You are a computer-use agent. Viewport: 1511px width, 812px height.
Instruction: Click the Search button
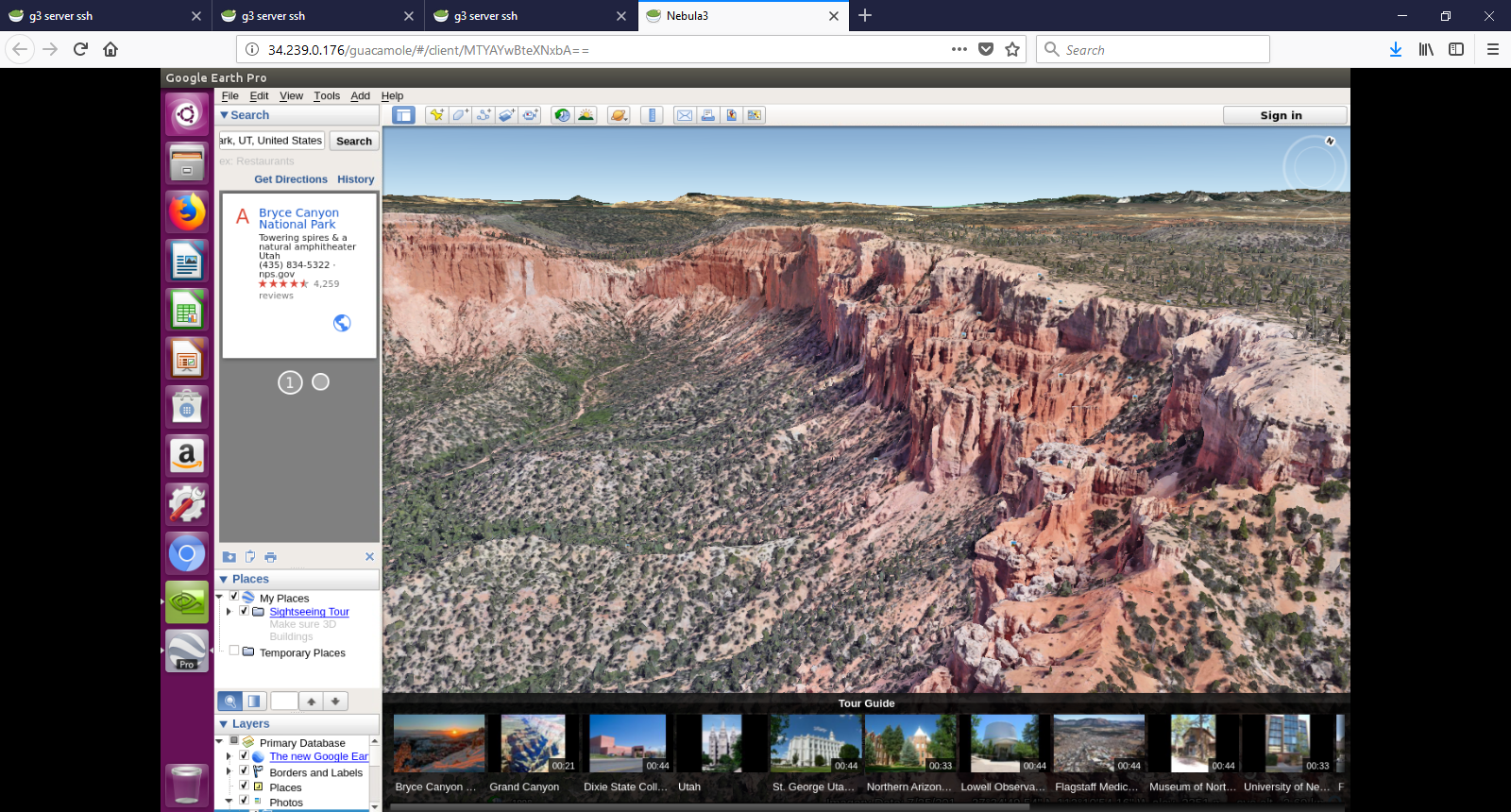tap(354, 141)
